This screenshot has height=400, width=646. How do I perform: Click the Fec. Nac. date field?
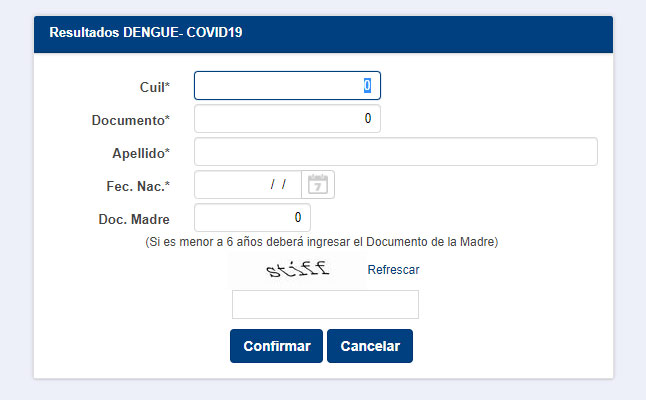click(x=247, y=185)
